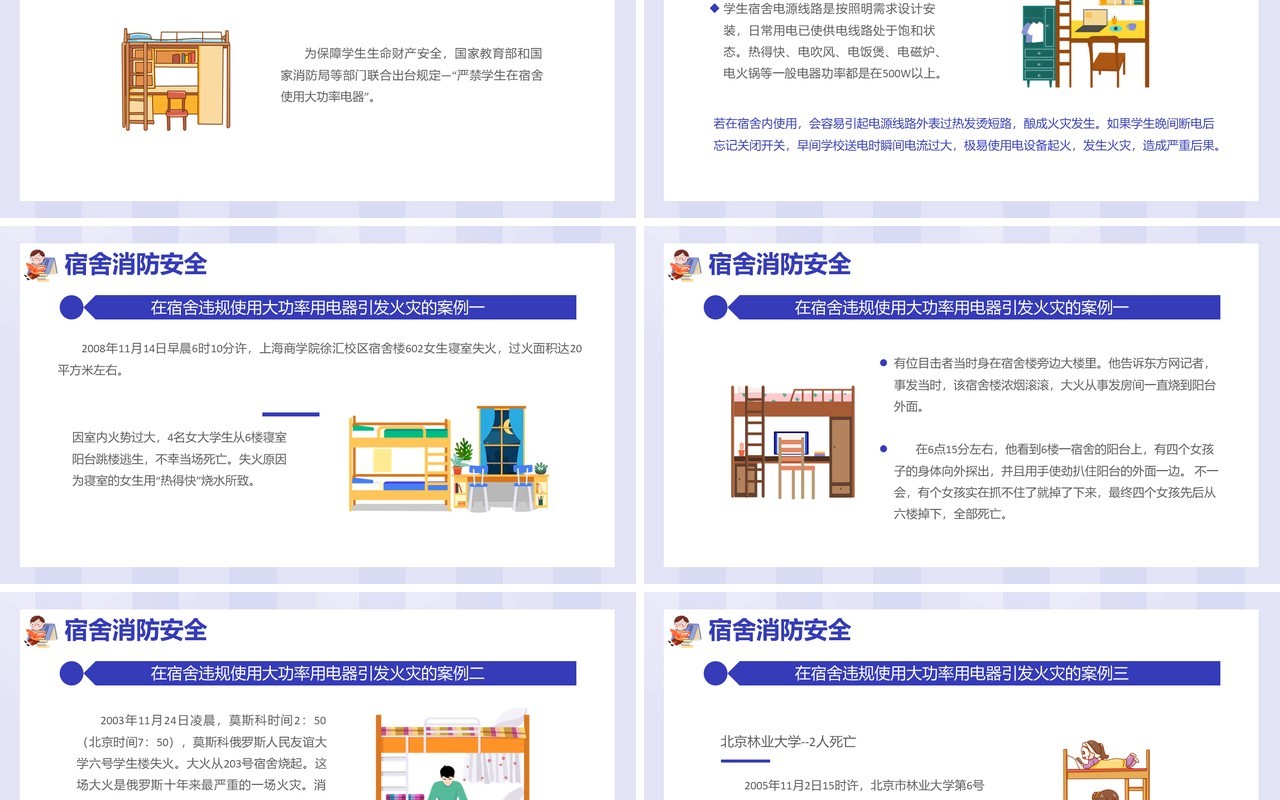This screenshot has height=800, width=1280.
Task: Click the paragraph starting 2005年11月2日15时许
Action: 865,786
